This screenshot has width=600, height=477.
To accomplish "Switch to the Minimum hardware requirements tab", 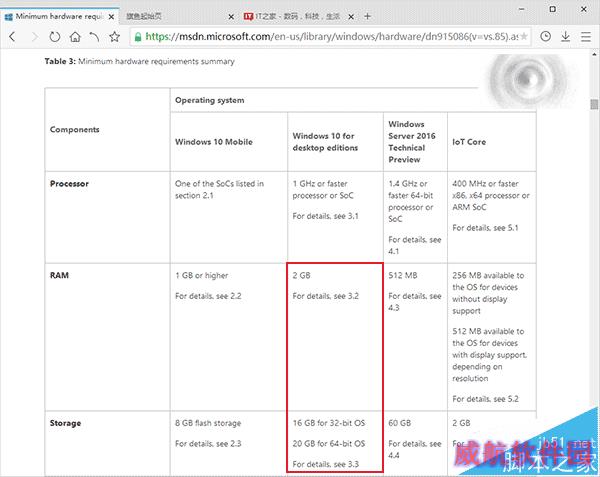I will pyautogui.click(x=60, y=16).
